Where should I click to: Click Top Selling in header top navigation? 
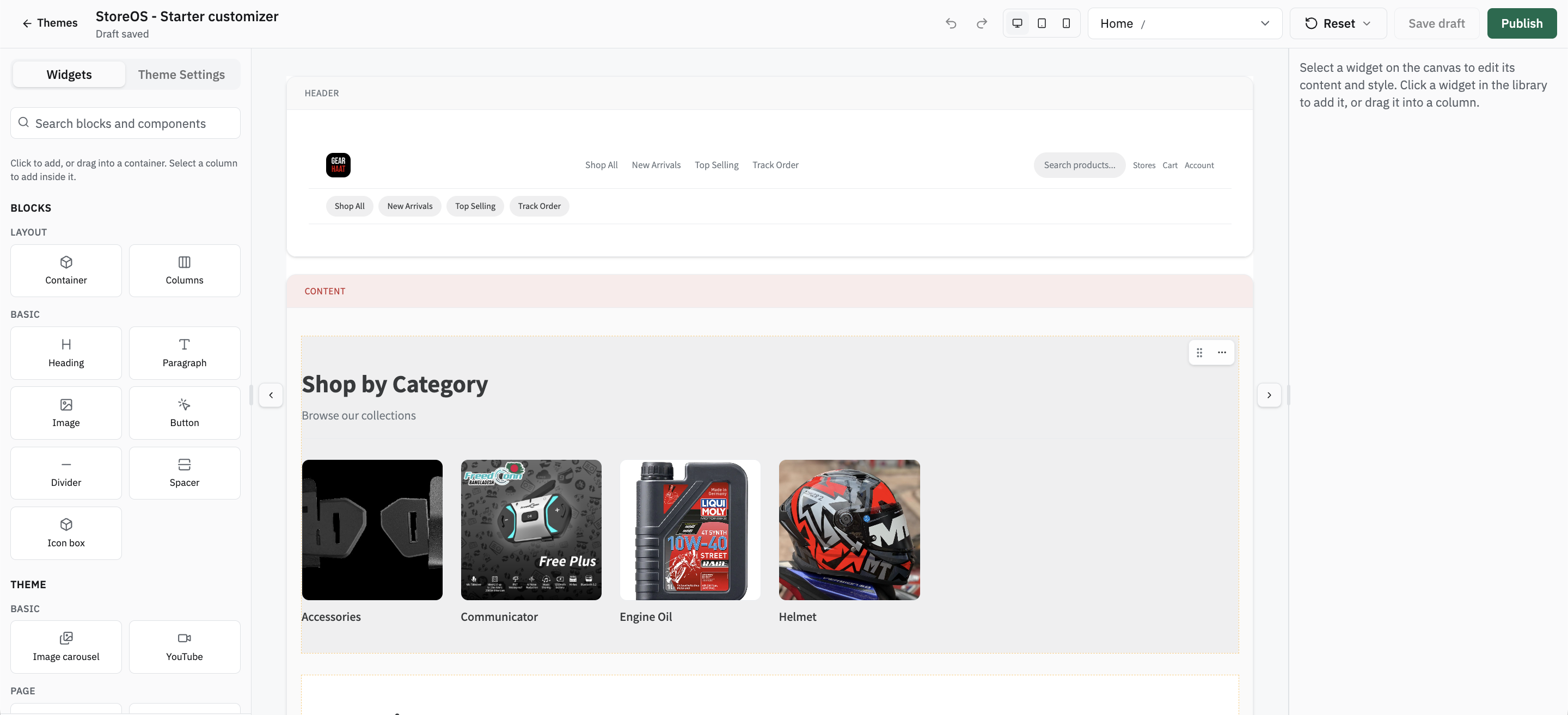tap(716, 165)
